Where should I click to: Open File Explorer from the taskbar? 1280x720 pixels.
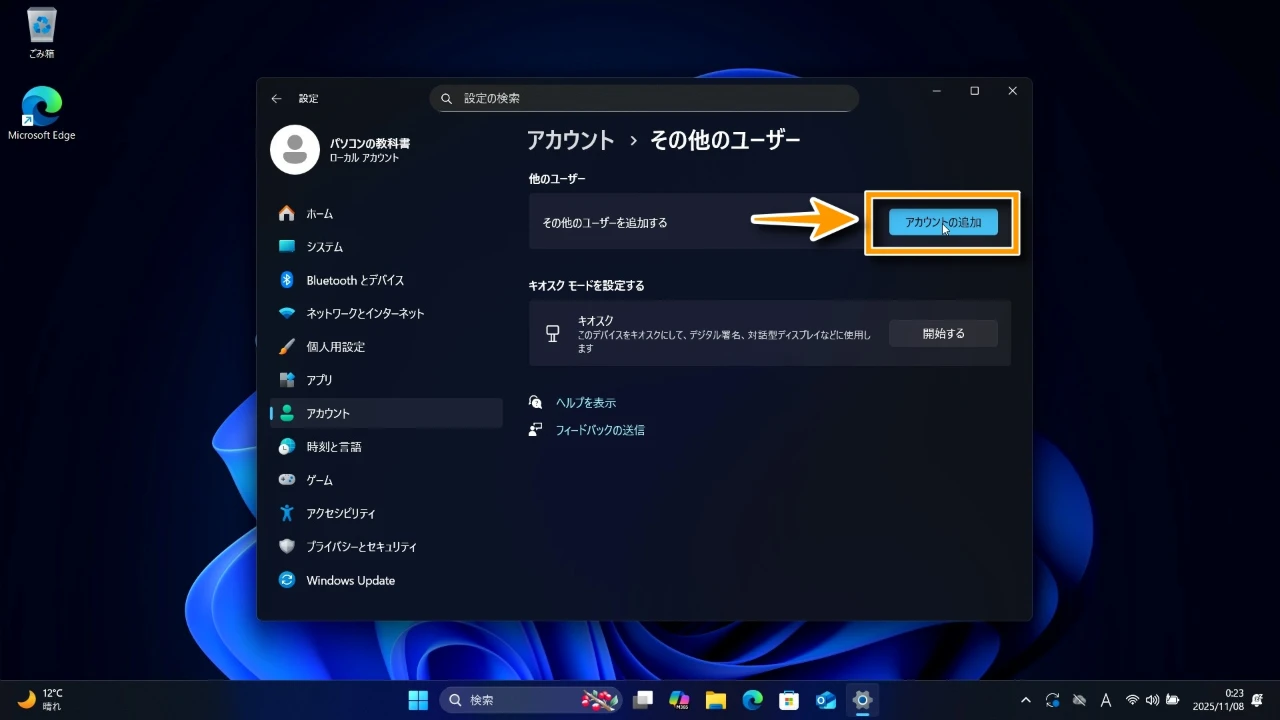[x=715, y=700]
